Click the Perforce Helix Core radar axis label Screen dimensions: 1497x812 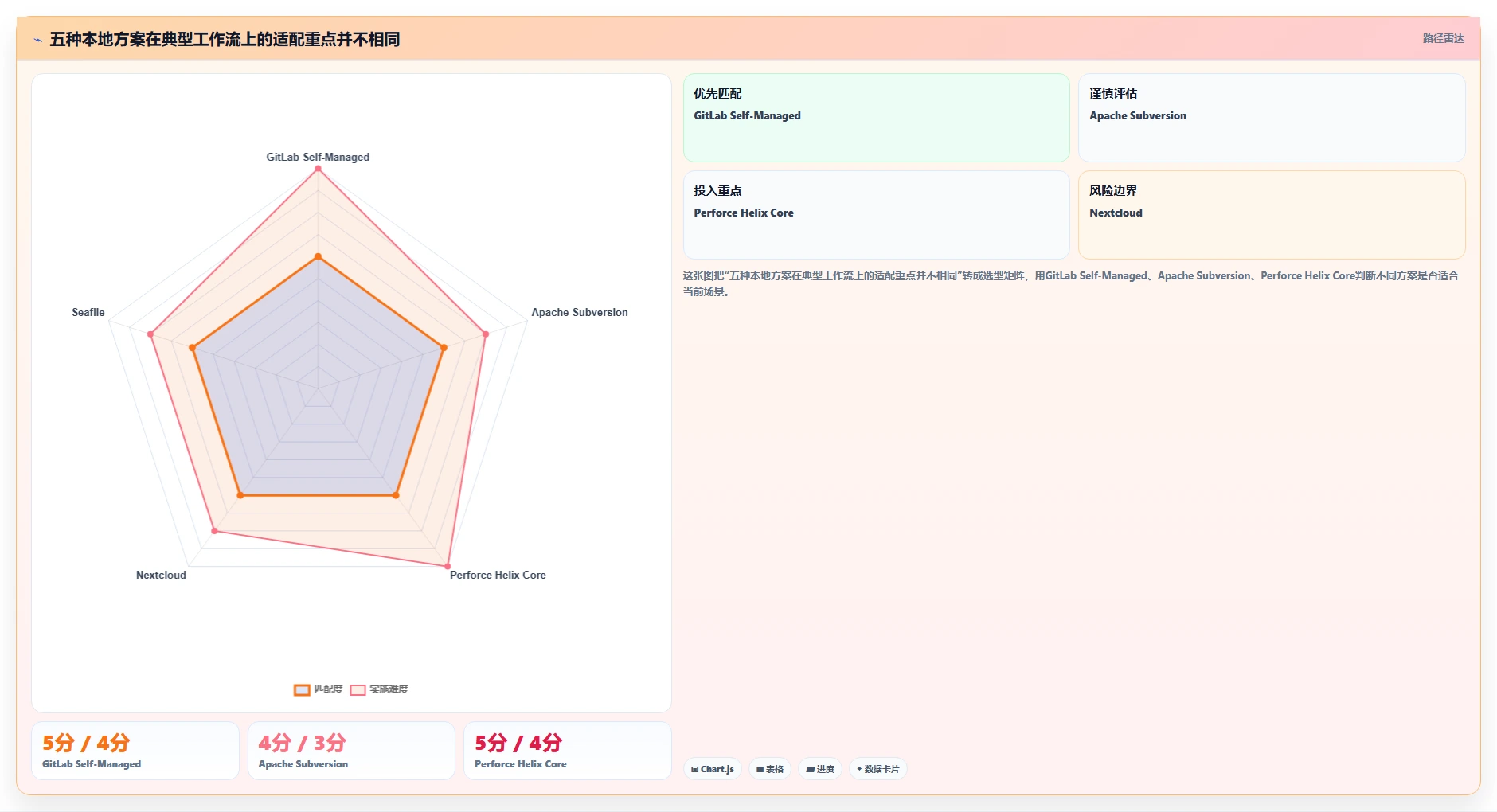pos(498,575)
